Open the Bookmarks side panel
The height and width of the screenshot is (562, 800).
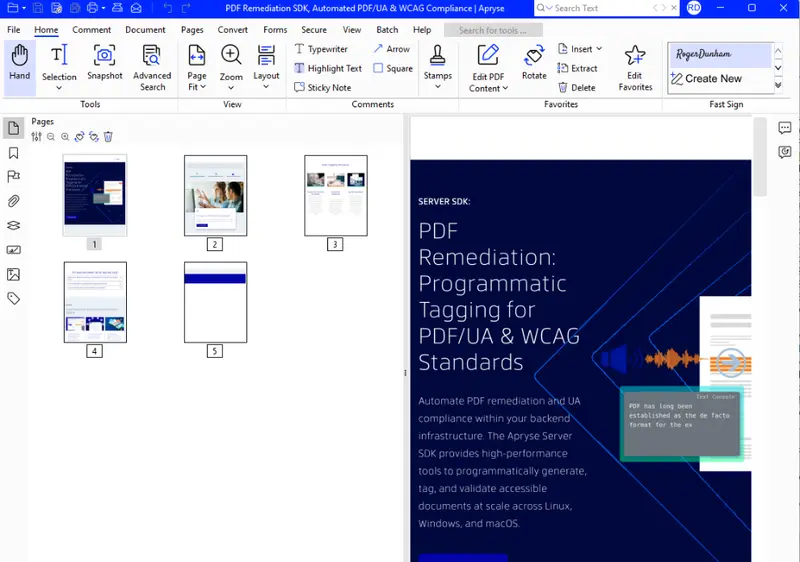(14, 153)
